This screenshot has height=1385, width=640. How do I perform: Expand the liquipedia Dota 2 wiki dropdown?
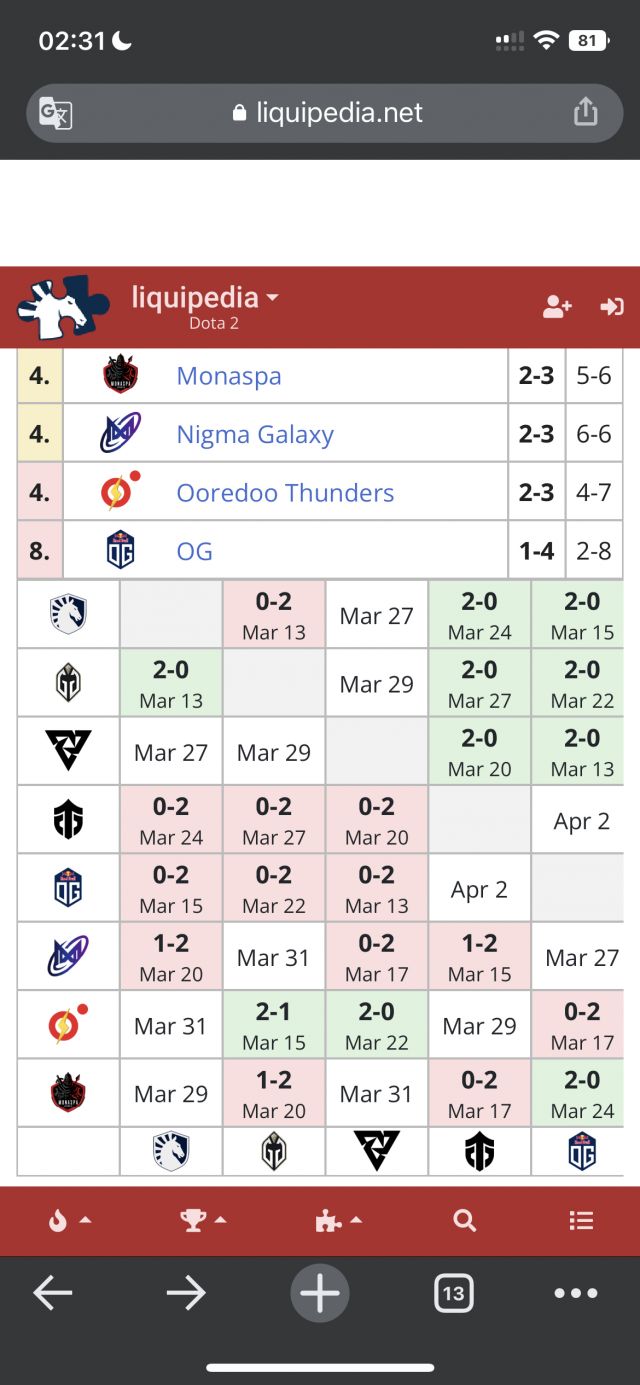pyautogui.click(x=205, y=298)
